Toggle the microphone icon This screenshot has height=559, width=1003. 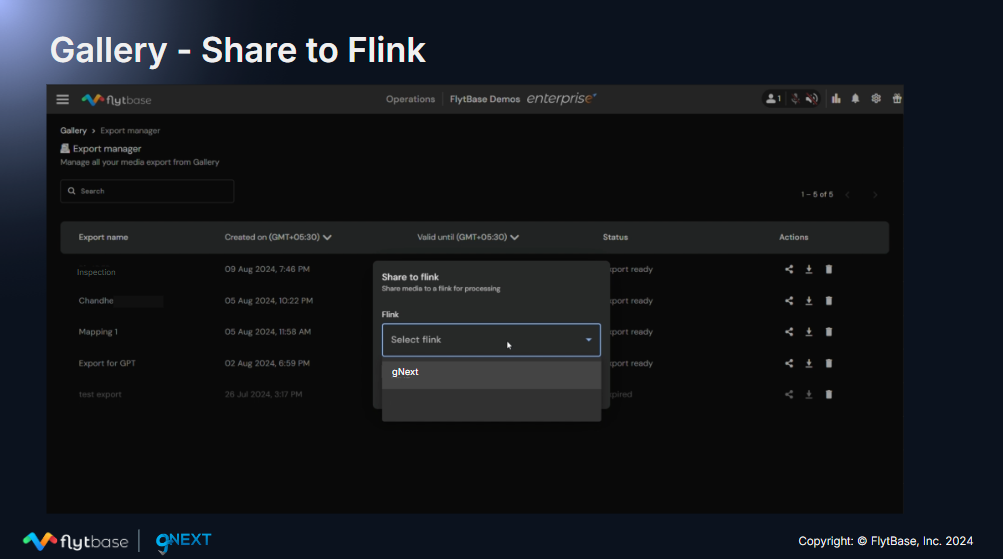click(x=794, y=98)
